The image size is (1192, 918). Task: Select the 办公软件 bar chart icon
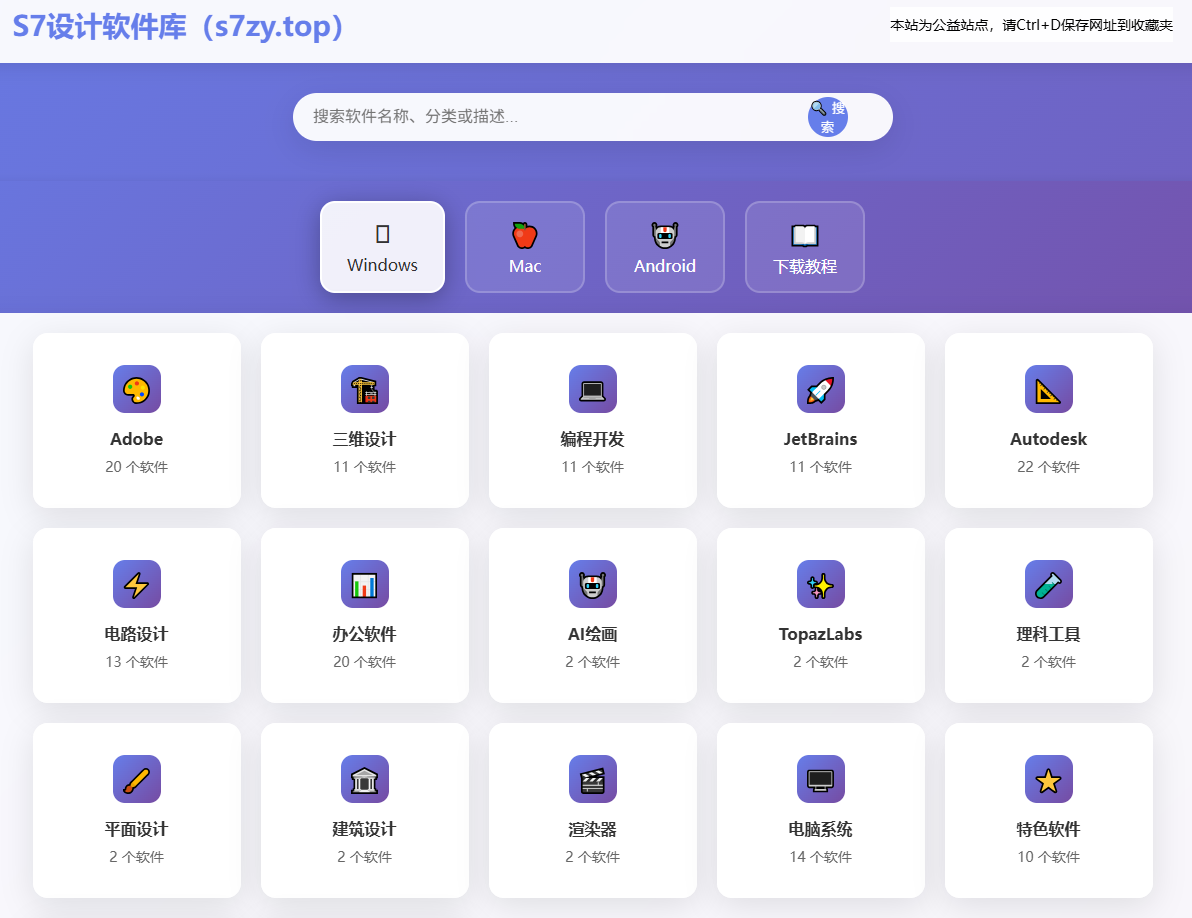365,584
